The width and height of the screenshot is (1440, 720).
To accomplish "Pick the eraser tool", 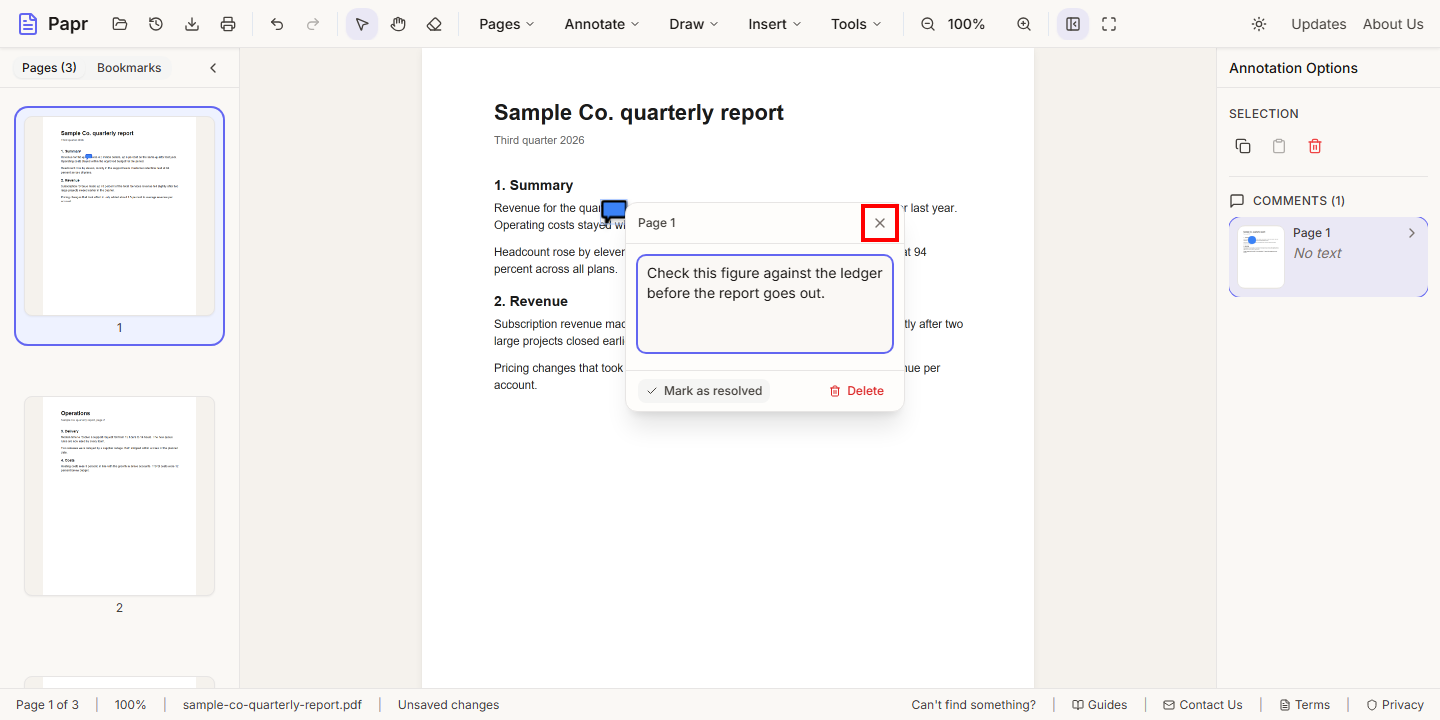I will pos(434,24).
